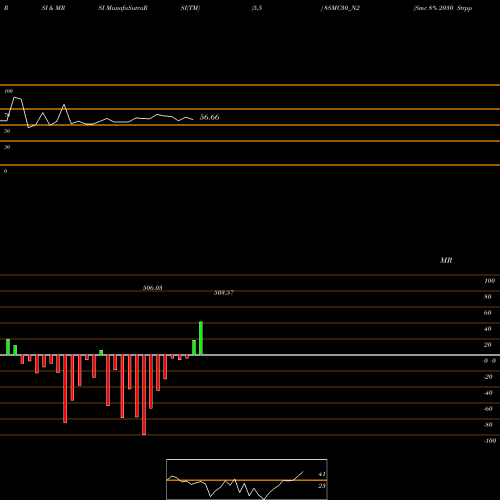500x500 pixels.
Task: Click the 80 label on MR axis
Action: click(488, 297)
